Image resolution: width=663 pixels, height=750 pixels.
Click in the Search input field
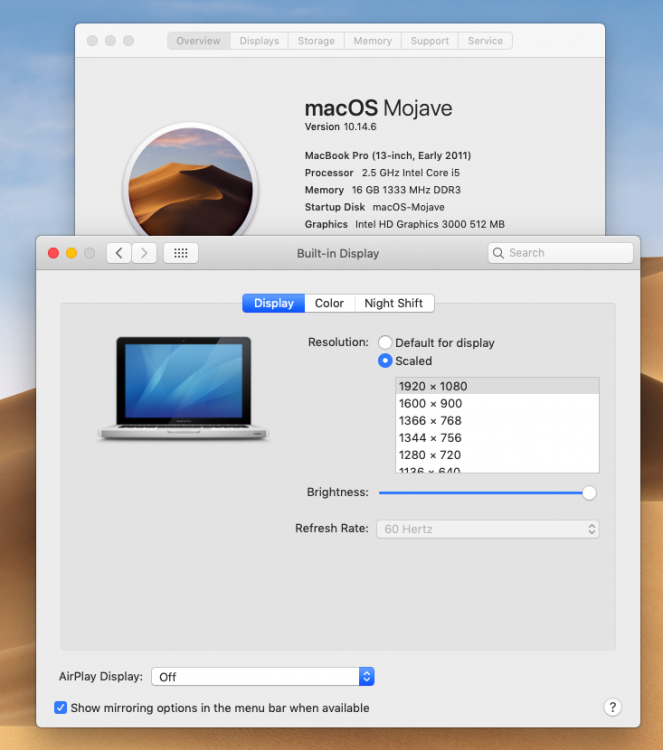pos(561,253)
